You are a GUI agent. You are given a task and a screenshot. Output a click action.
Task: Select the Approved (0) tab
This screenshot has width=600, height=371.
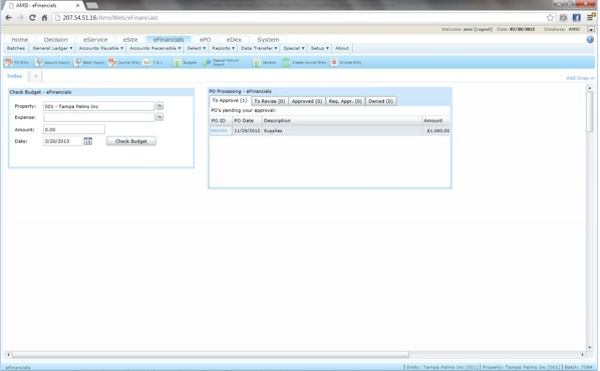[307, 101]
